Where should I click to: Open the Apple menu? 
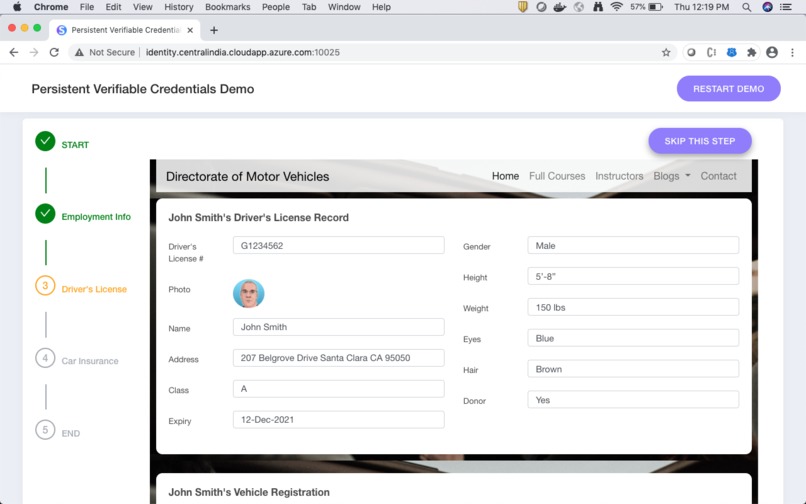17,7
